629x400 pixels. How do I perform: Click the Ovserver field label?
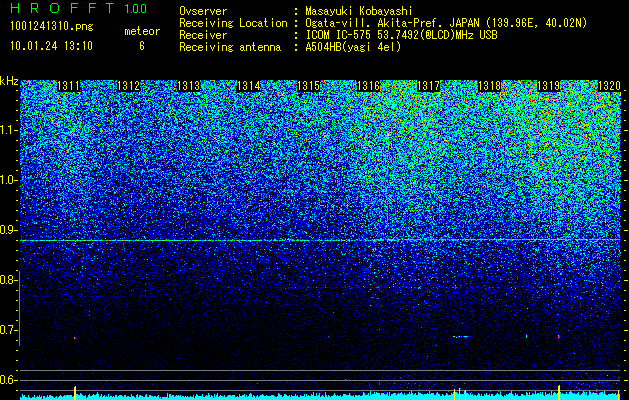[203, 11]
